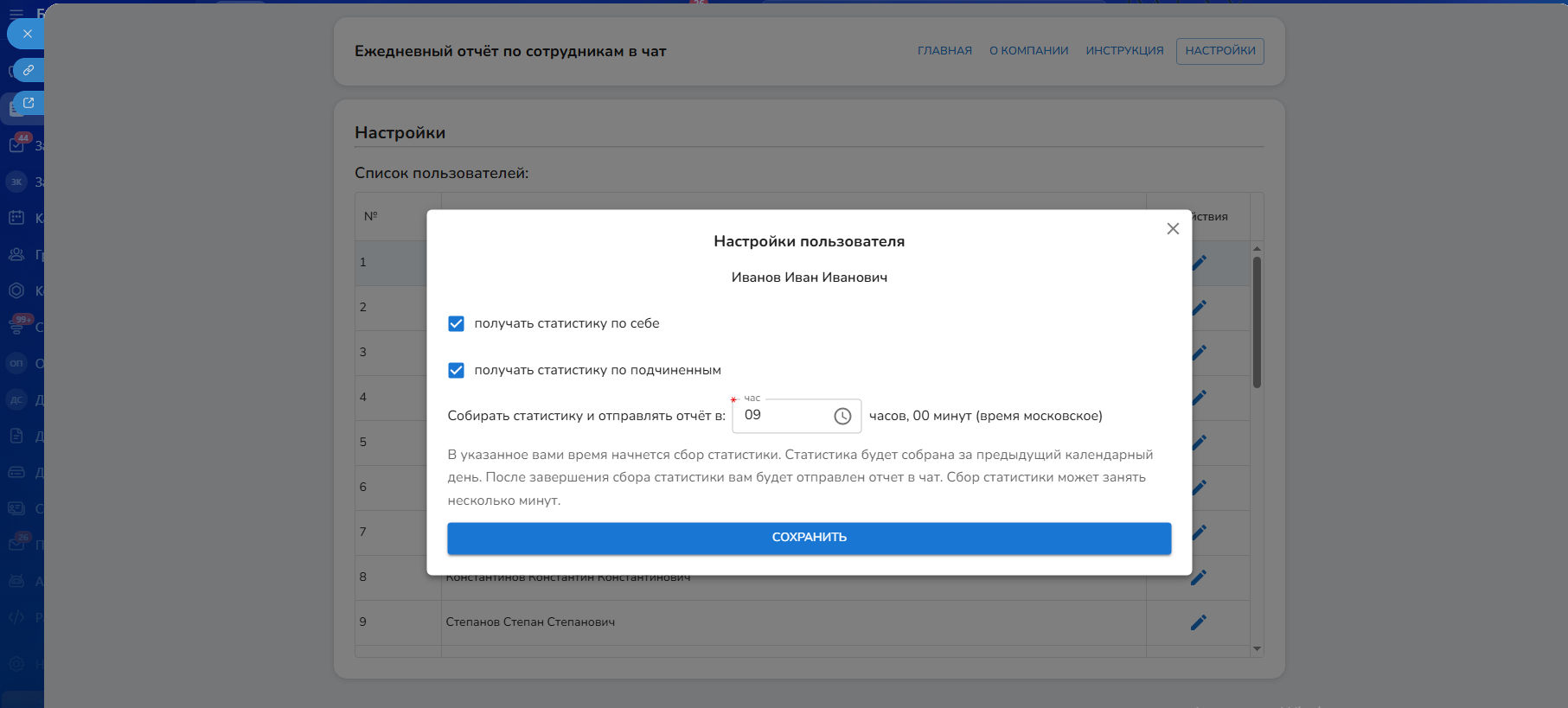Image resolution: width=1568 pixels, height=708 pixels.
Task: Click the 'Настройки пользователя' dialog title
Action: point(810,241)
